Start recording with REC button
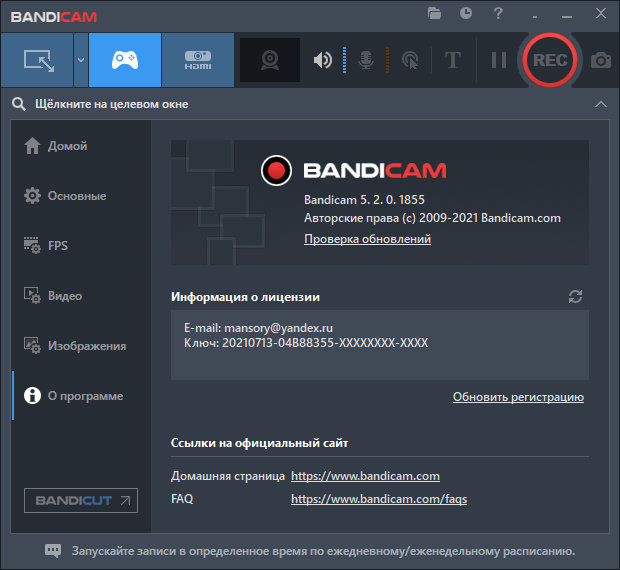Image resolution: width=620 pixels, height=570 pixels. pos(549,60)
